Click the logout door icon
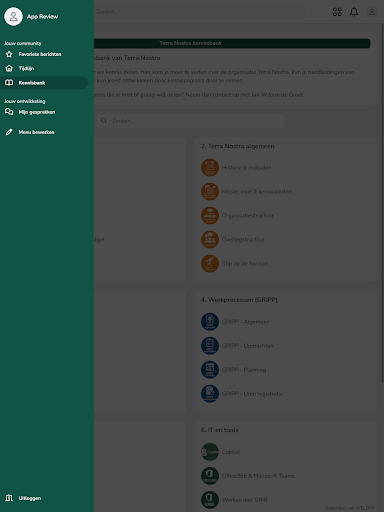Viewport: 384px width, 512px height. point(9,498)
